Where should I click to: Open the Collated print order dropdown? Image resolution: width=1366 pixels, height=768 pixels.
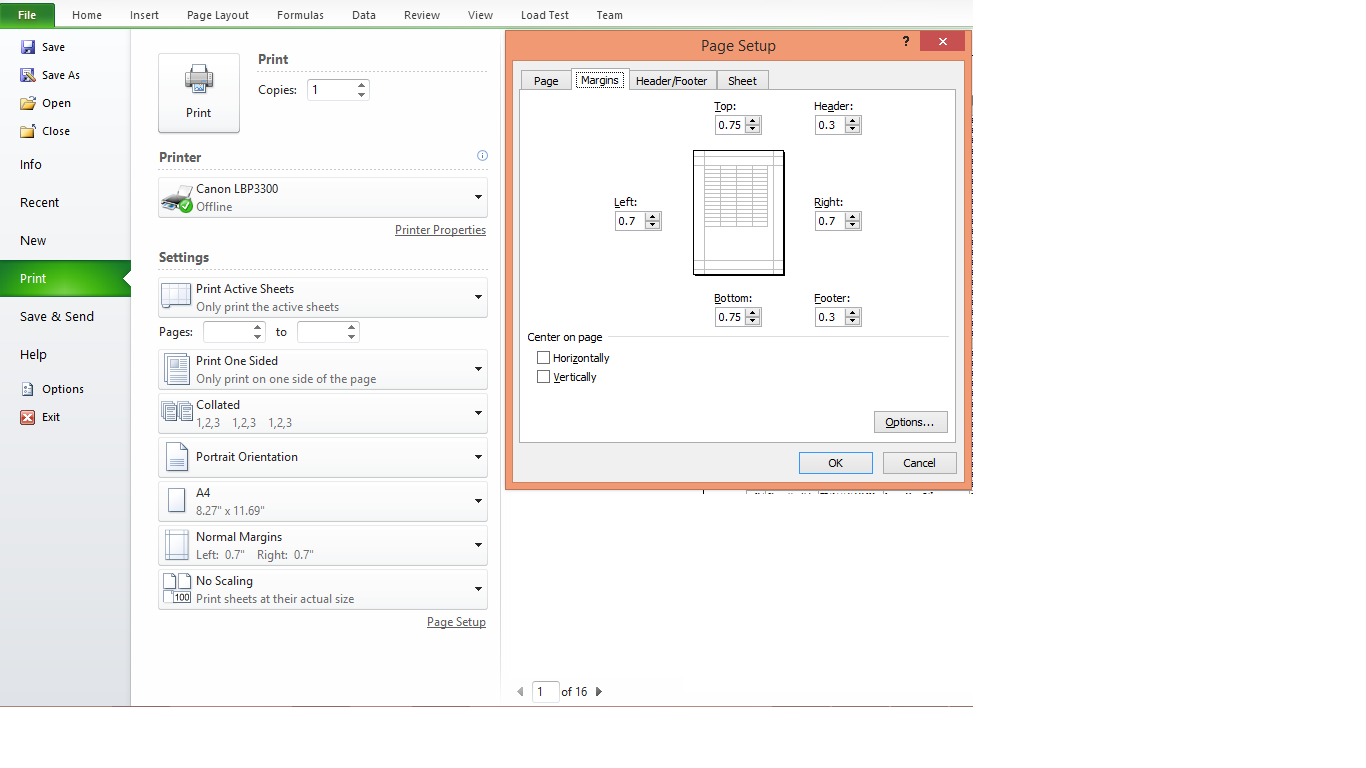[477, 413]
